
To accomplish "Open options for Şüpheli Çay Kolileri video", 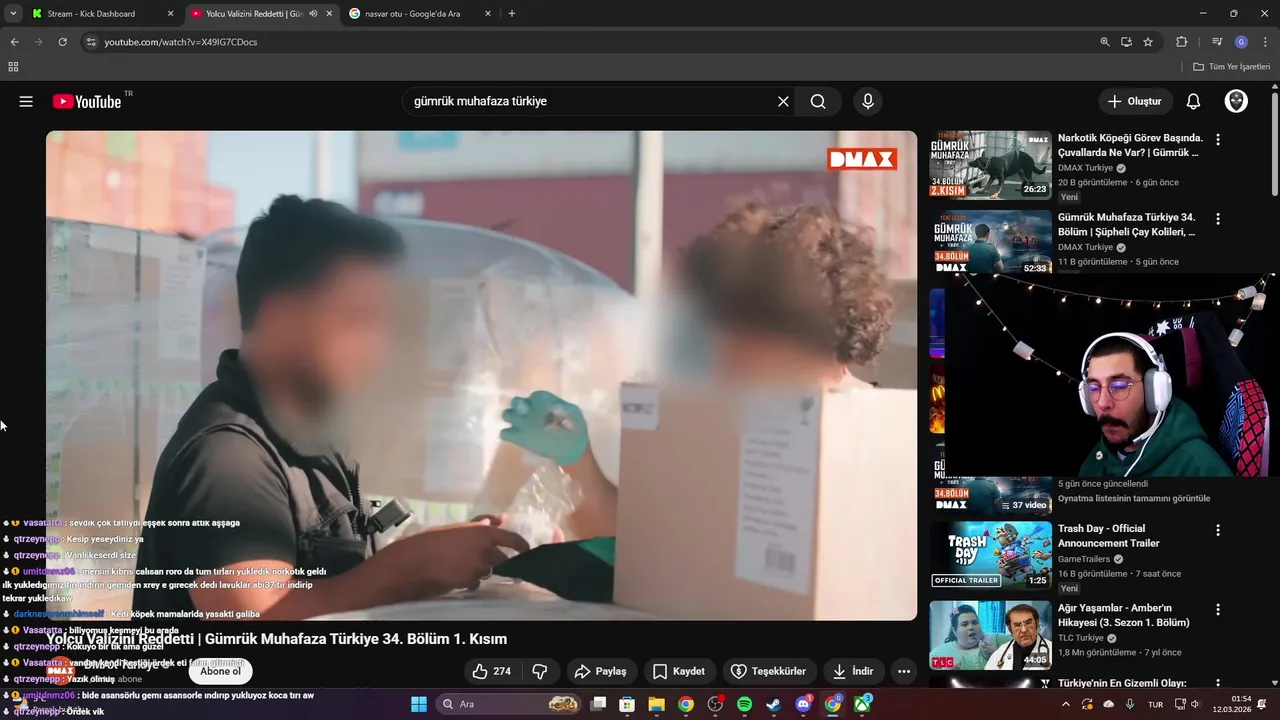I will [x=1217, y=218].
